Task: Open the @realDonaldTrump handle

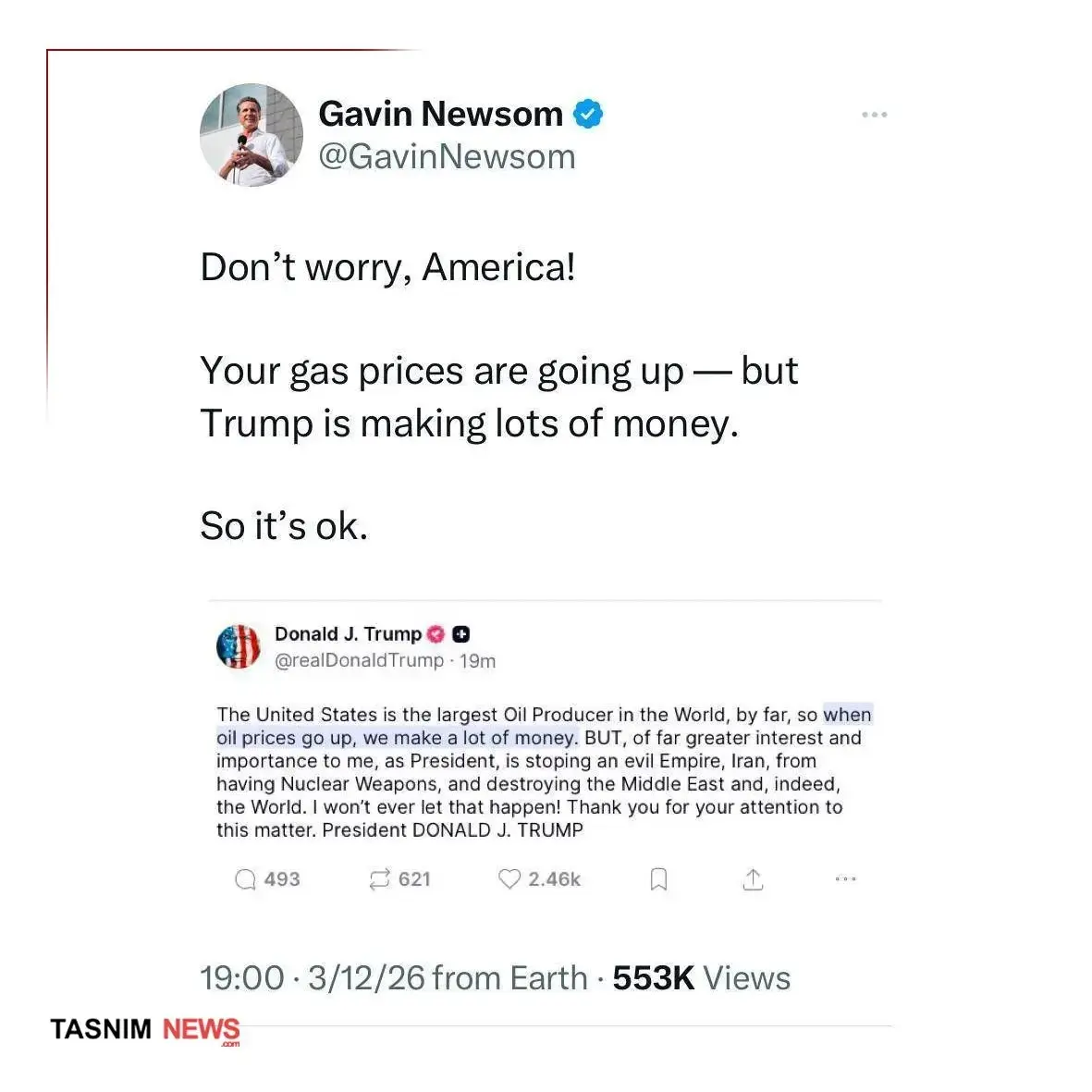Action: coord(359,660)
